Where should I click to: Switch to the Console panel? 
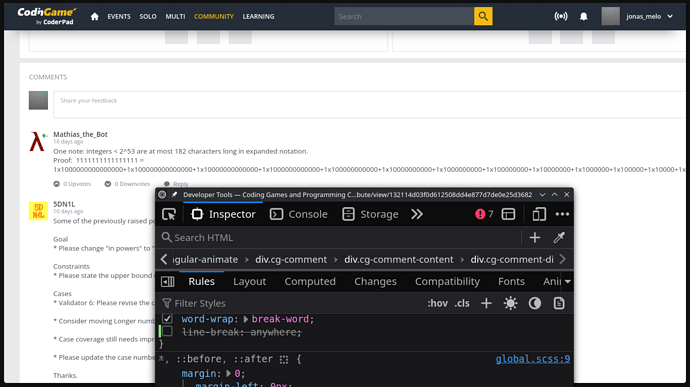[299, 214]
